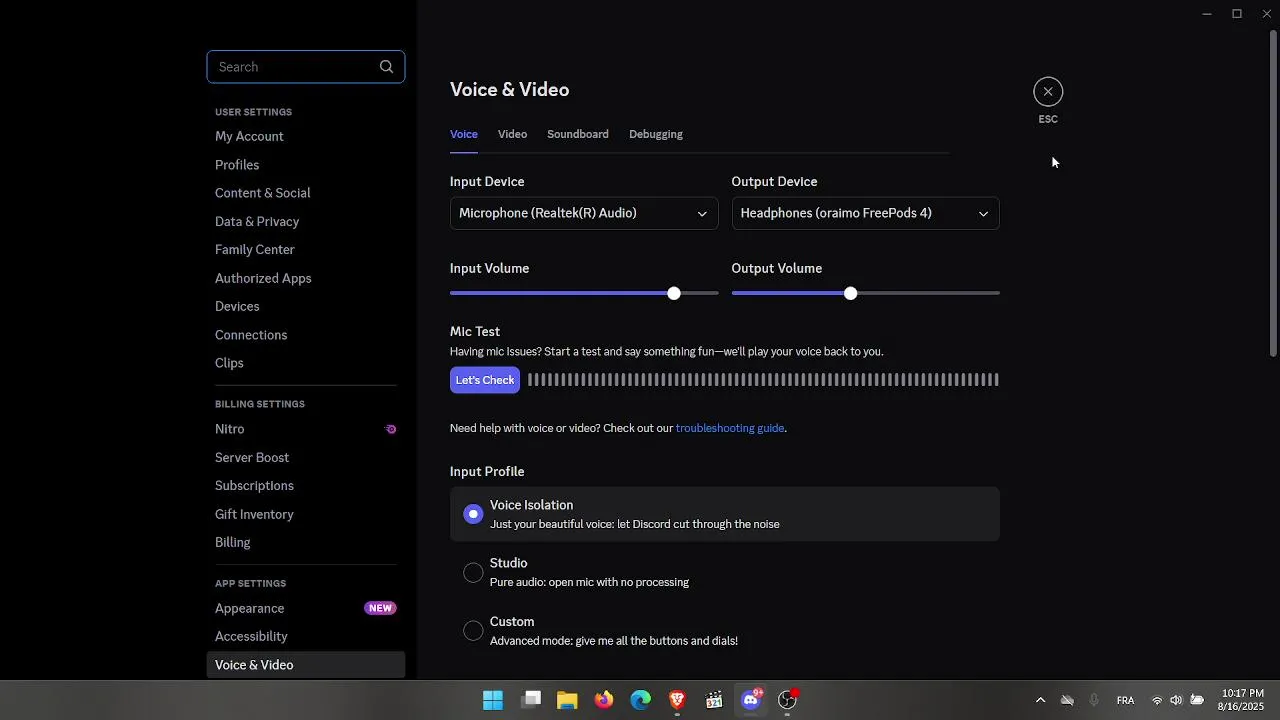Viewport: 1280px width, 720px height.
Task: Open Windows Start menu
Action: 493,700
